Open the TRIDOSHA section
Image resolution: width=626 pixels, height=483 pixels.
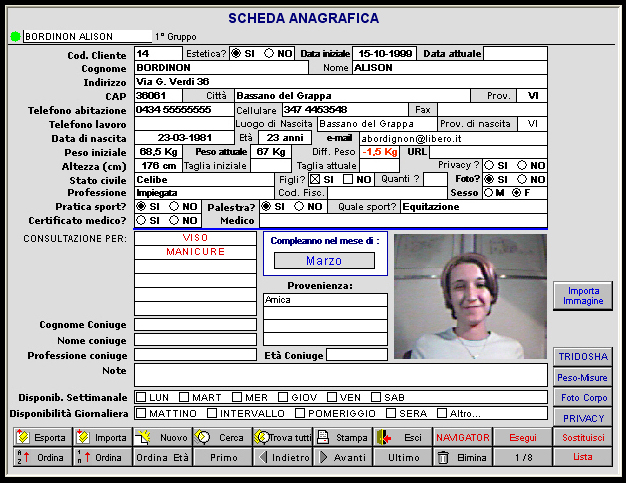click(583, 356)
